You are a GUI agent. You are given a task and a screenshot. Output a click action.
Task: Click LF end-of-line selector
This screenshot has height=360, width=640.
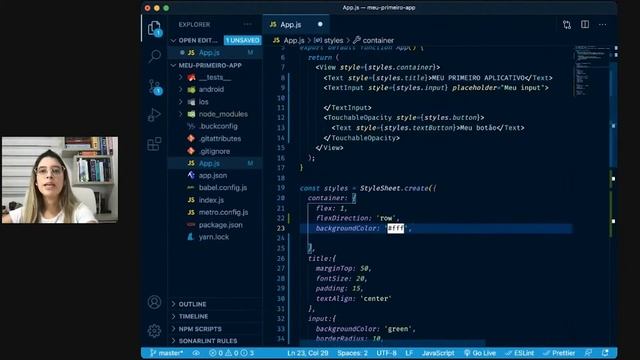409,353
